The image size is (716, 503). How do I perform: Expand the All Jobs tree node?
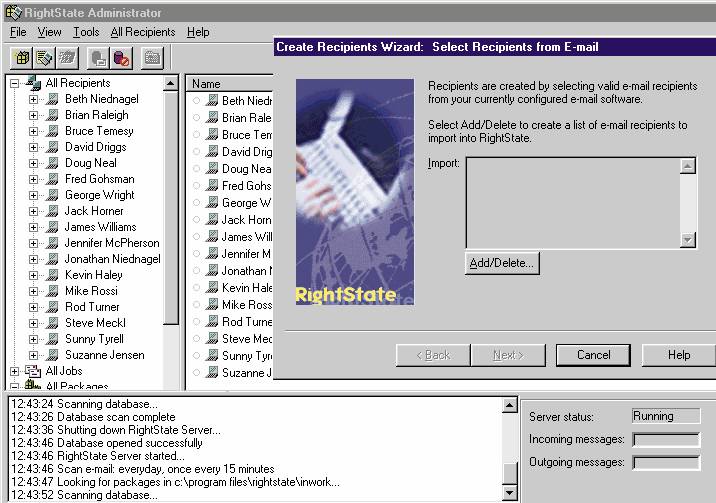click(x=14, y=371)
